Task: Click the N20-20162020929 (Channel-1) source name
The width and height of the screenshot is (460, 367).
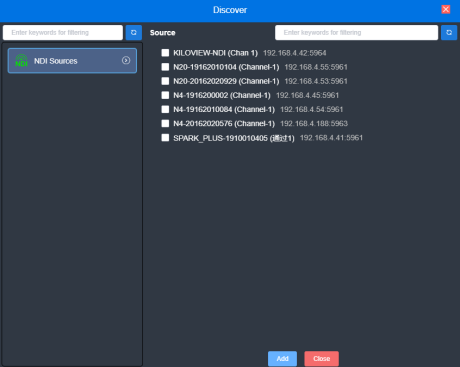Action: pos(226,81)
